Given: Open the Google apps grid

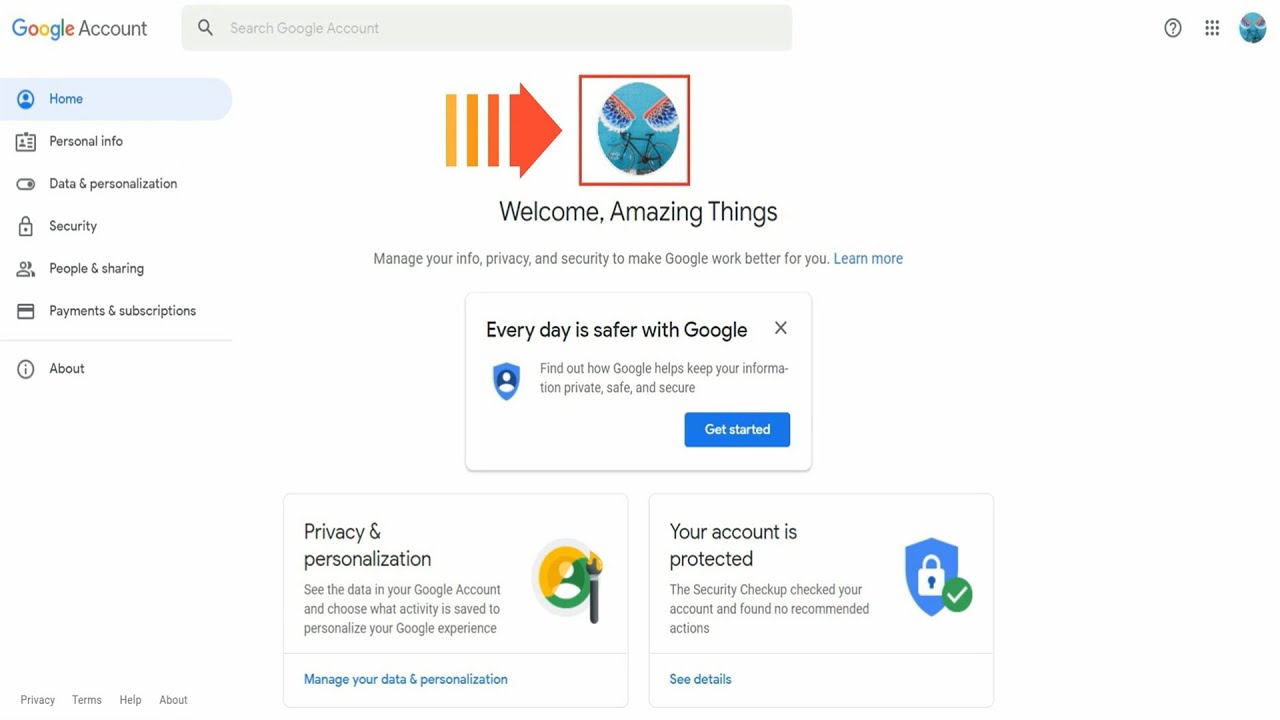Looking at the screenshot, I should (1212, 28).
